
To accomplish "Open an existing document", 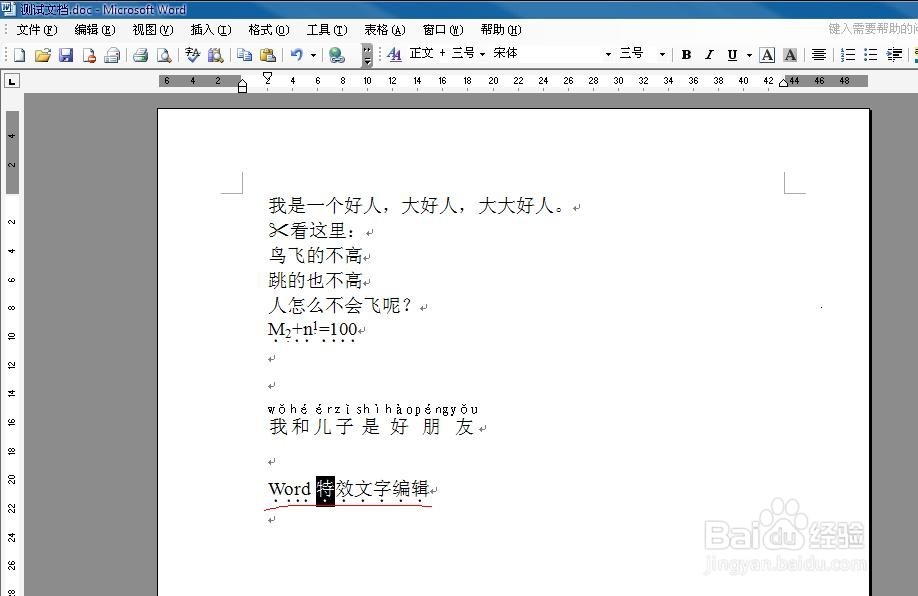I will pos(41,54).
